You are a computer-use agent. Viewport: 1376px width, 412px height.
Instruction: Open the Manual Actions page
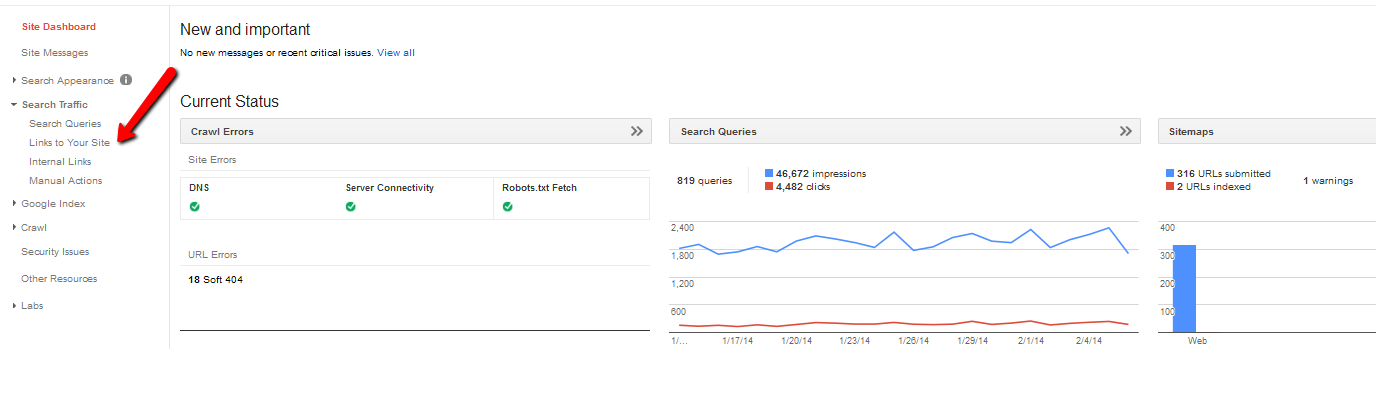65,181
